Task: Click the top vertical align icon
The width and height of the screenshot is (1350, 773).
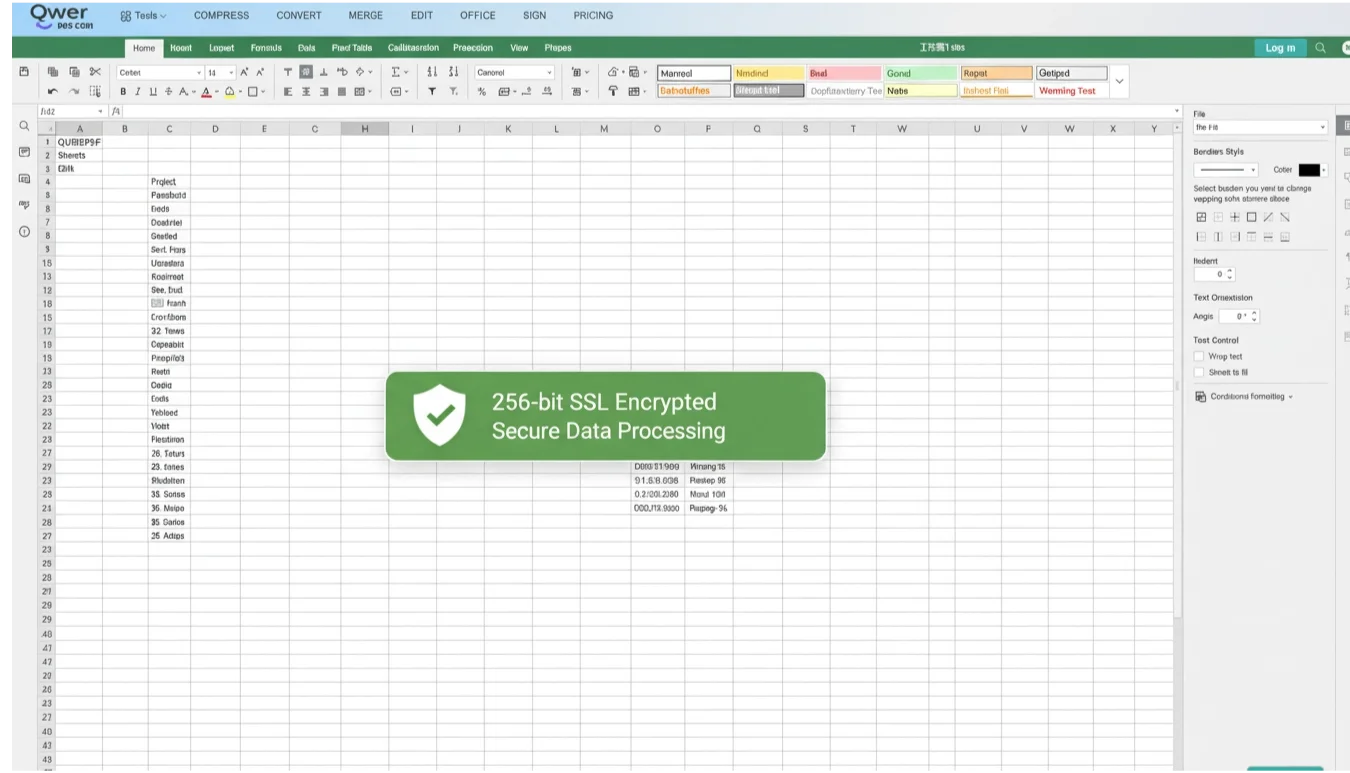Action: click(x=288, y=72)
